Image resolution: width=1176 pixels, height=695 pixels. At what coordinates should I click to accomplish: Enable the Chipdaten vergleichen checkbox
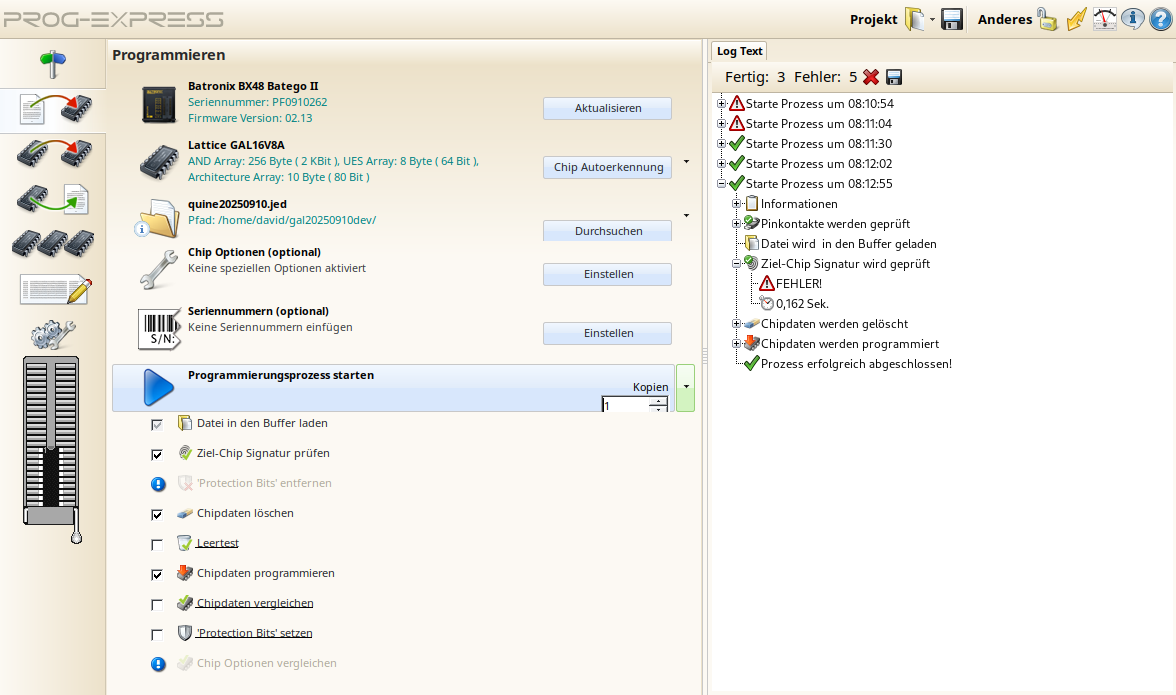(x=157, y=605)
